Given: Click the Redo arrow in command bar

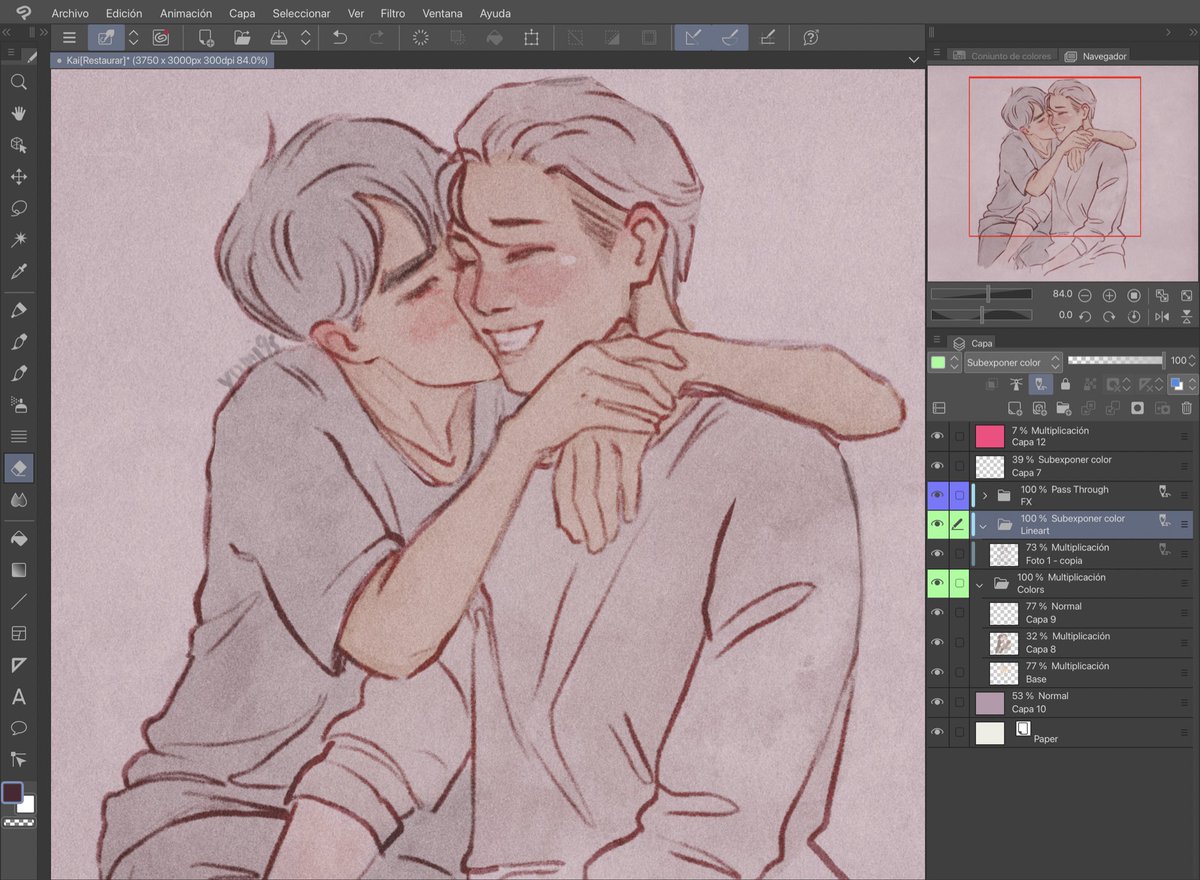Looking at the screenshot, I should pyautogui.click(x=376, y=38).
